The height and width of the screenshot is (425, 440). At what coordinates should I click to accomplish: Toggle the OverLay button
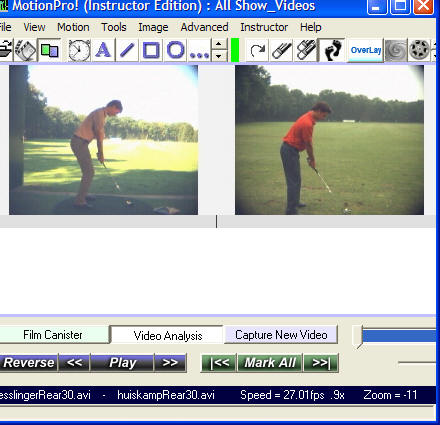pos(366,50)
